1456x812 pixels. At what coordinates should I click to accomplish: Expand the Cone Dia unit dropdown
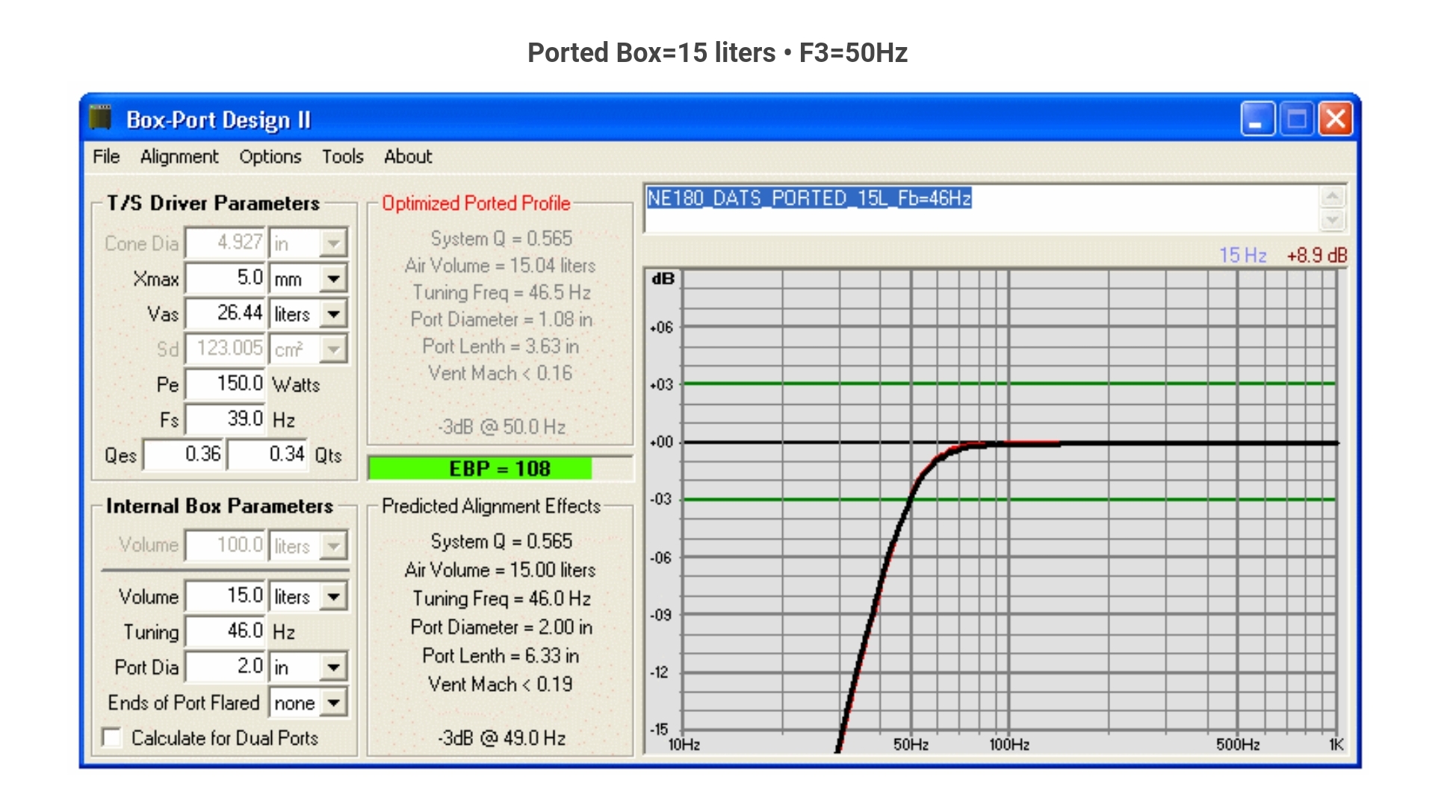[333, 243]
